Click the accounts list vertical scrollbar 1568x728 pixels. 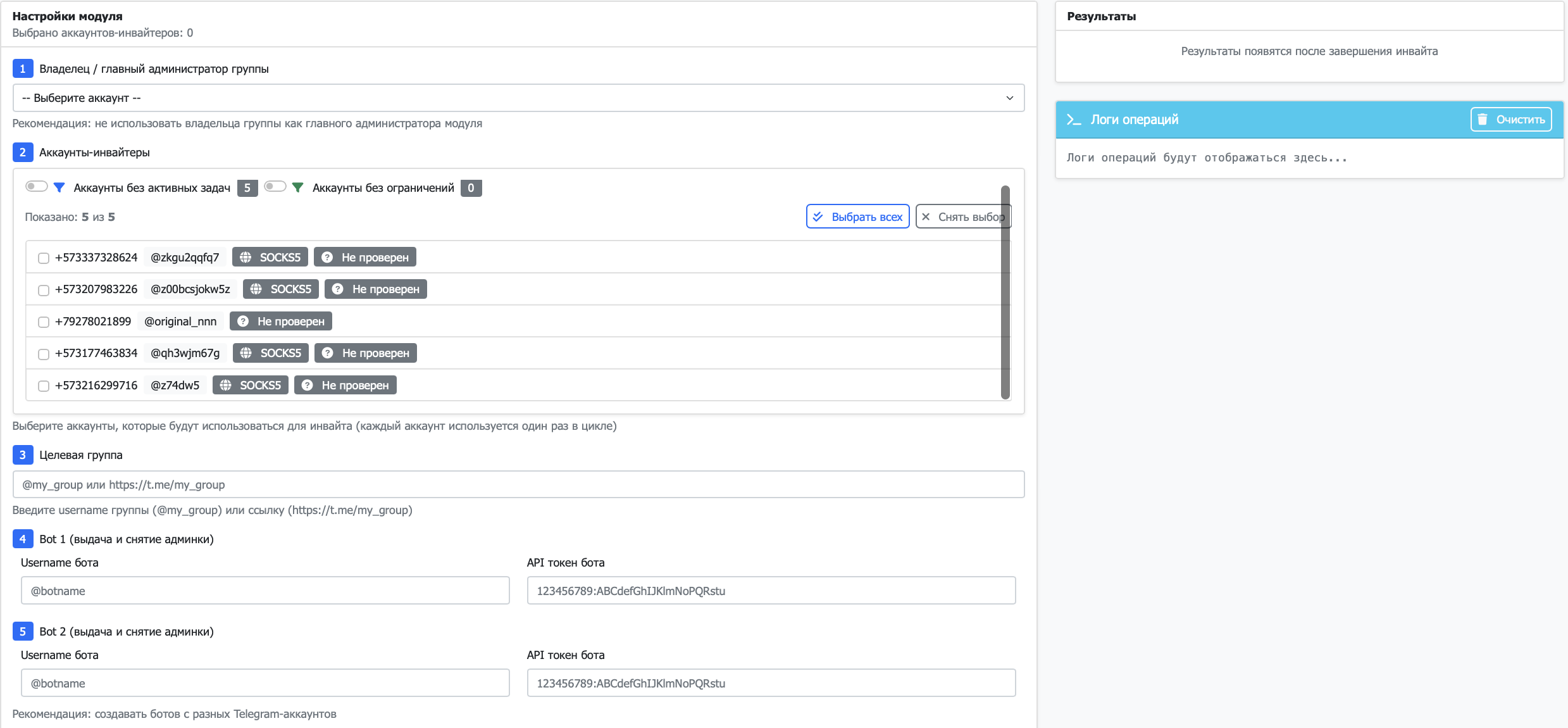point(1005,291)
